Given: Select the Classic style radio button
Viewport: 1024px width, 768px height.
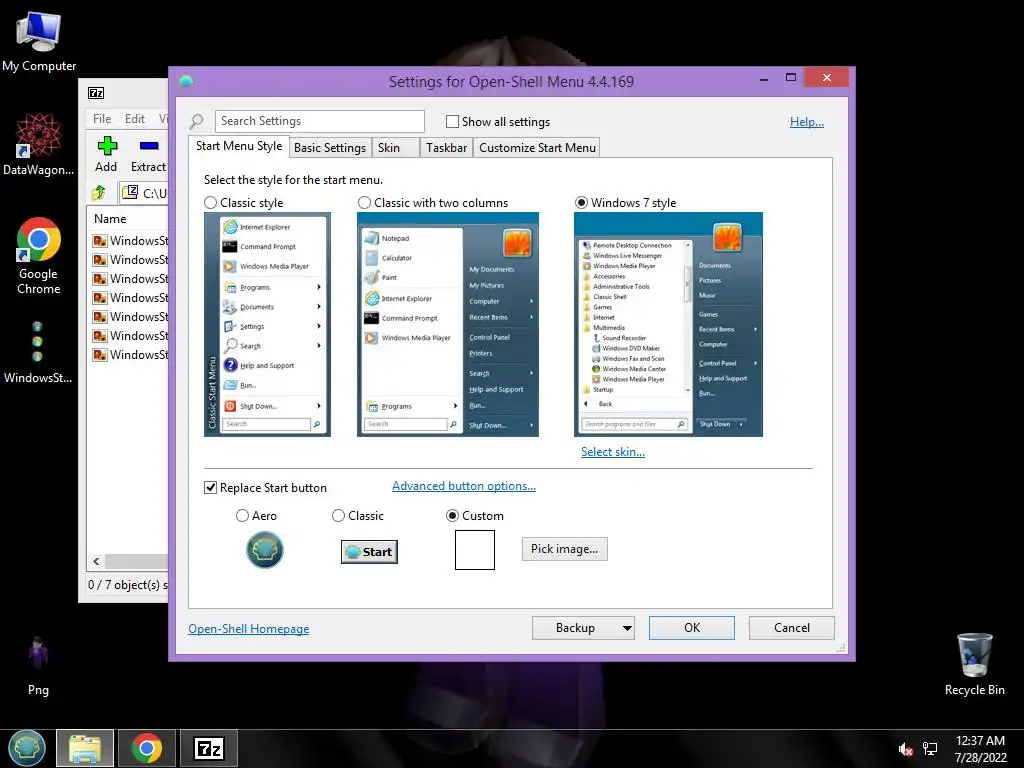Looking at the screenshot, I should coord(210,202).
